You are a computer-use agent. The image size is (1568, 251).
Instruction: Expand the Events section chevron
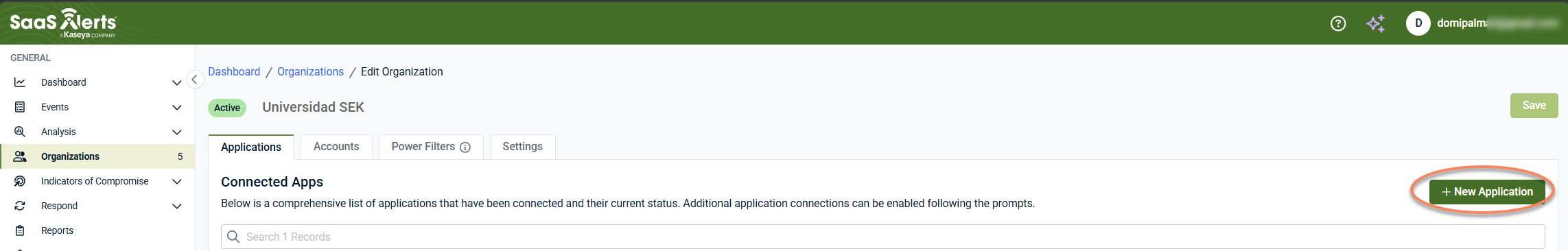pos(176,107)
